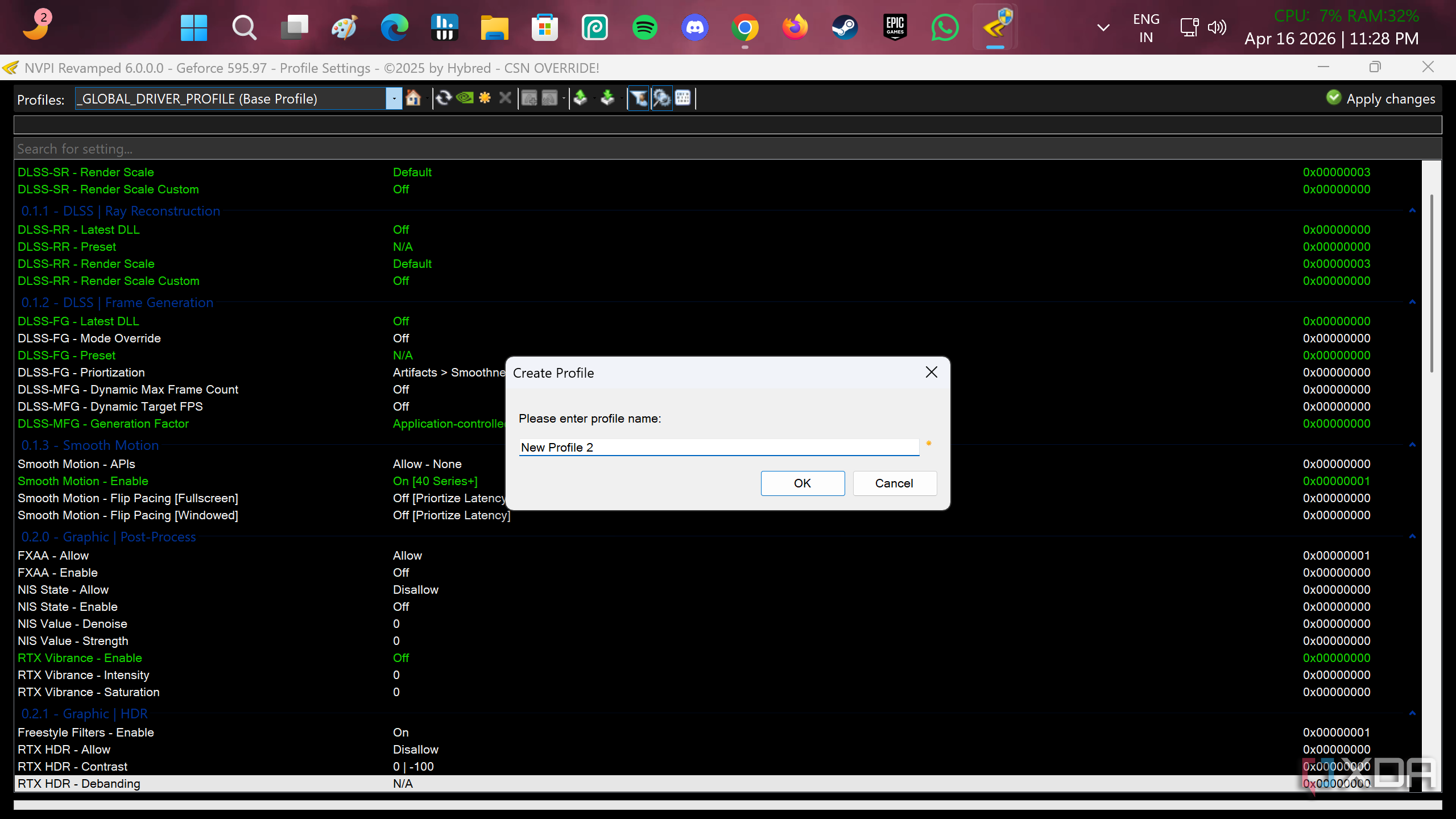Collapse the 0.1.1 DLSS Ray Reconstruction section chevron
Image resolution: width=1456 pixels, height=819 pixels.
tap(1412, 210)
